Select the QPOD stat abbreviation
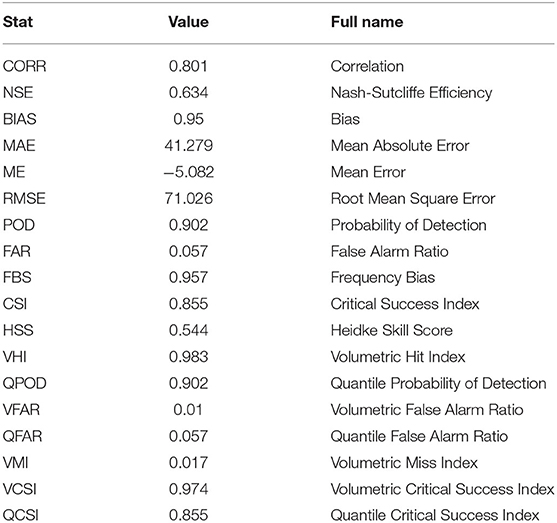 [x=25, y=383]
